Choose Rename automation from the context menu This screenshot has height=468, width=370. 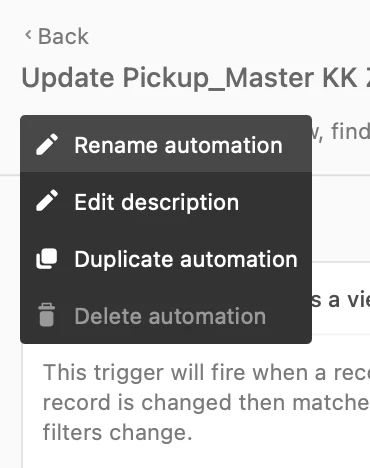tap(166, 144)
